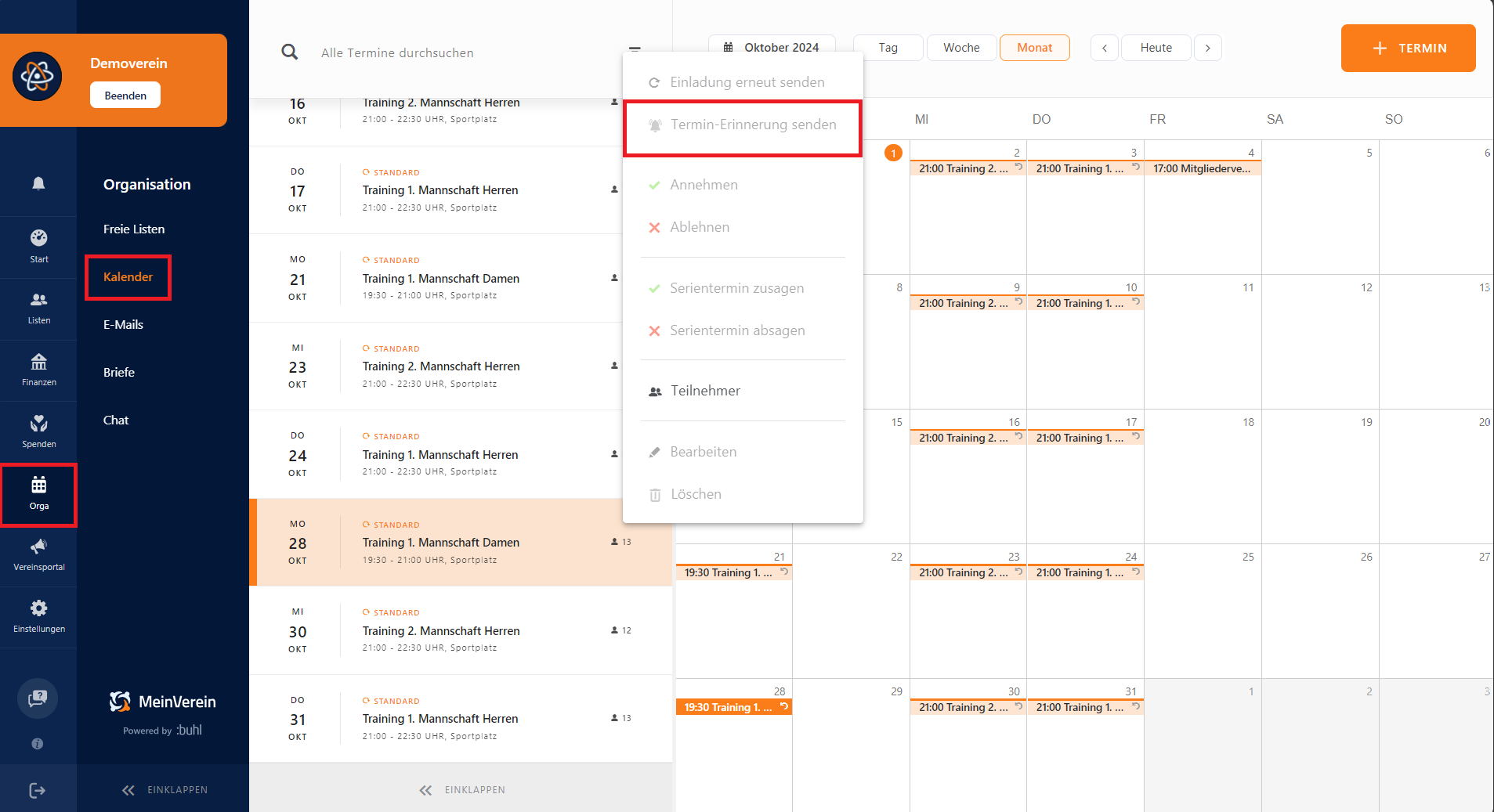Screen dimensions: 1494x812
Task: Collapse the appointment list via Einklappen
Action: tap(462, 790)
